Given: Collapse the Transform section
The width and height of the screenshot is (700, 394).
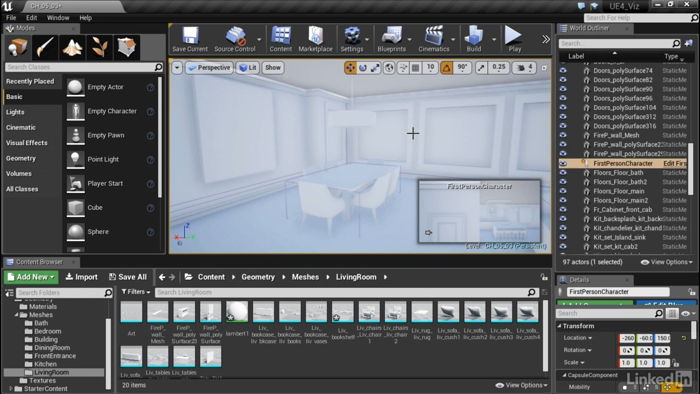Looking at the screenshot, I should 560,326.
